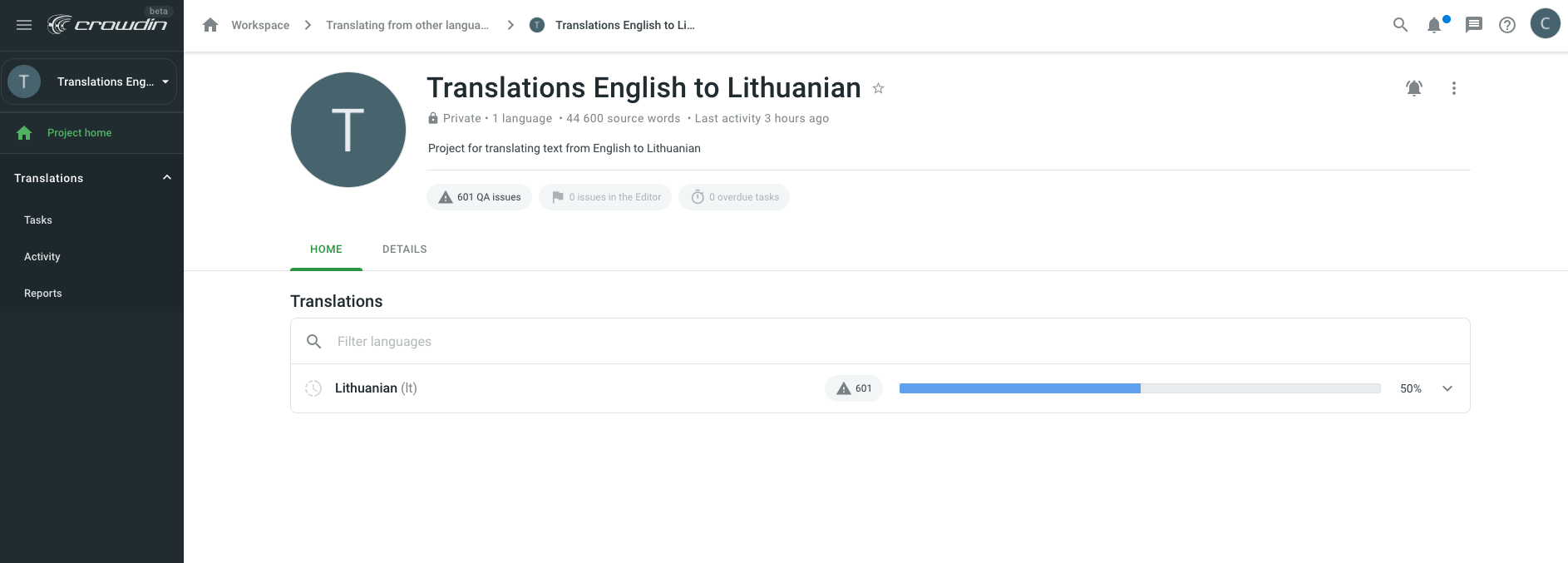Click the beta label near logo
Viewport: 1568px width, 563px height.
point(159,11)
